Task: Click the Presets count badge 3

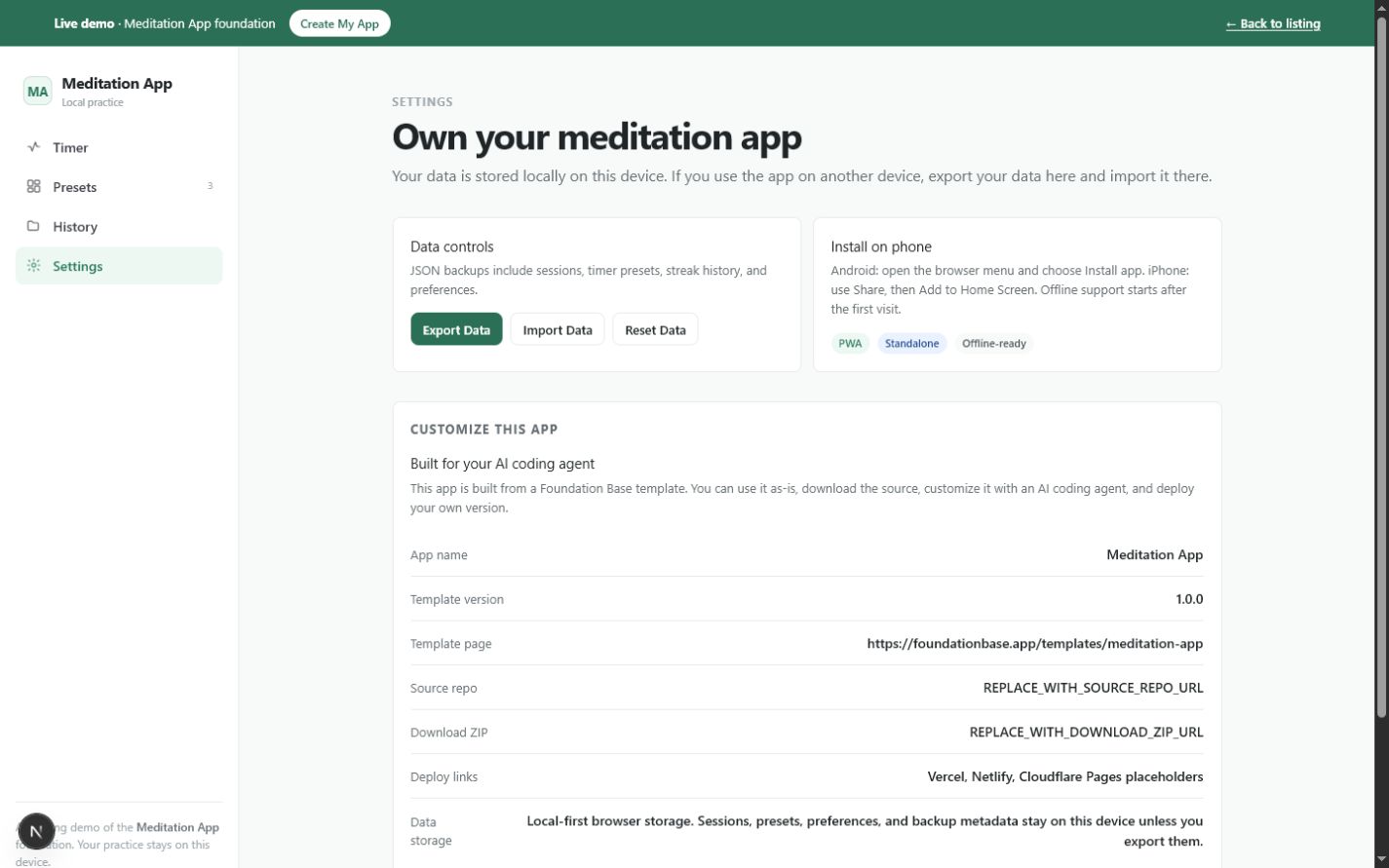Action: click(210, 186)
